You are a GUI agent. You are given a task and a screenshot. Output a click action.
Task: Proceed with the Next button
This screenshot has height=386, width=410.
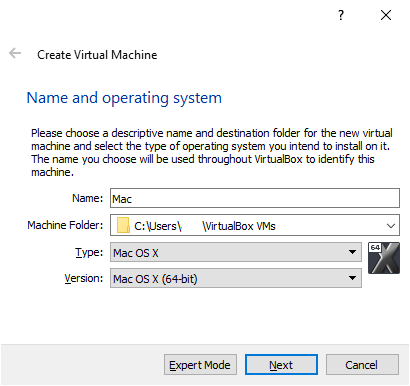(281, 365)
